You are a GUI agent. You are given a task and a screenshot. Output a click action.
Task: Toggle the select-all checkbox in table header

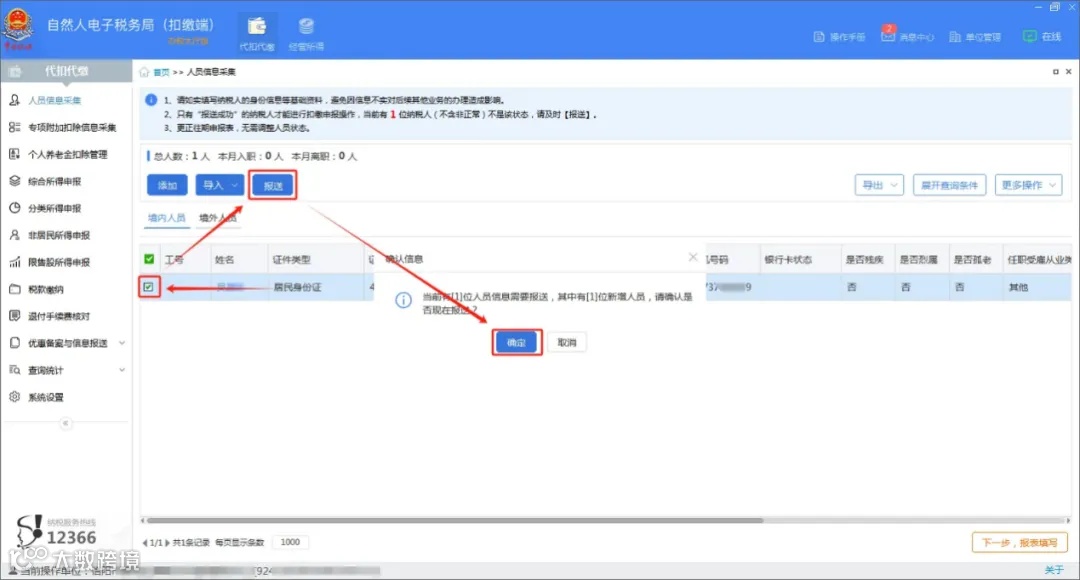[149, 259]
